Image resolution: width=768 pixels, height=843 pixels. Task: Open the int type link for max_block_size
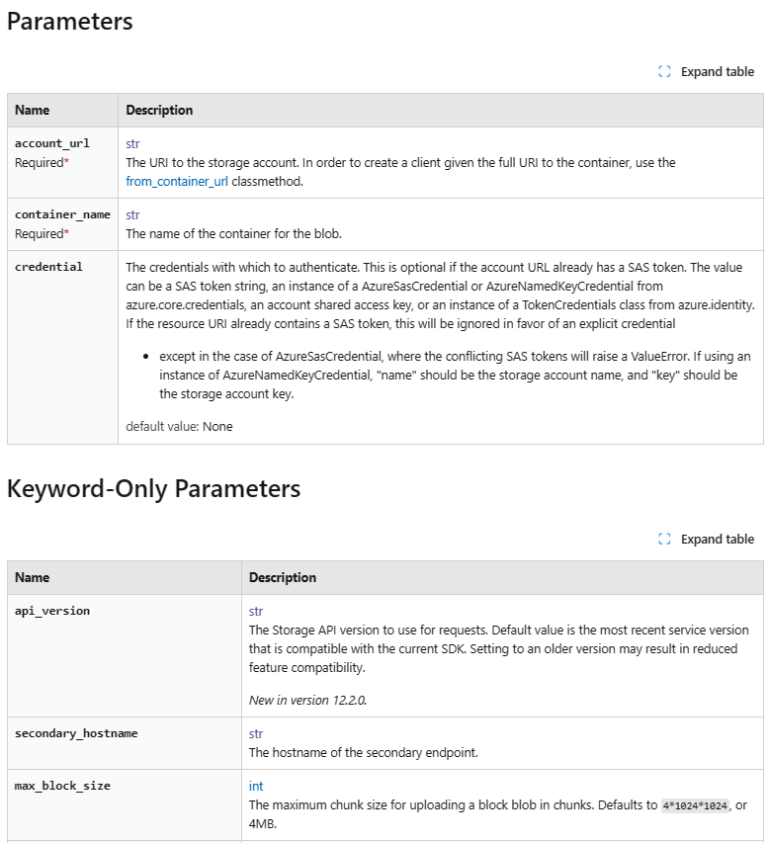pyautogui.click(x=256, y=786)
